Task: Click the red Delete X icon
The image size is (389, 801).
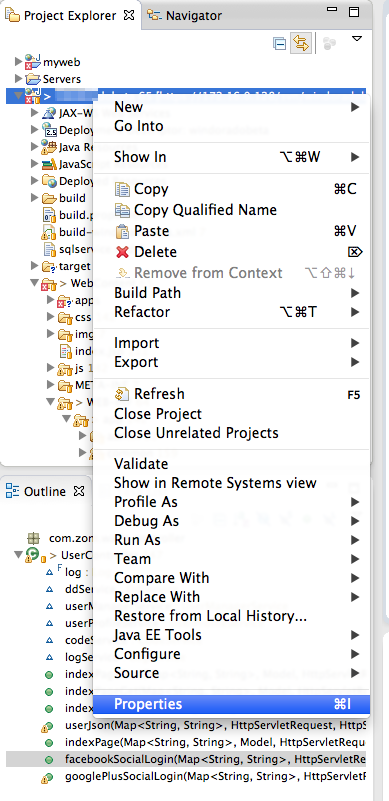Action: coord(123,252)
